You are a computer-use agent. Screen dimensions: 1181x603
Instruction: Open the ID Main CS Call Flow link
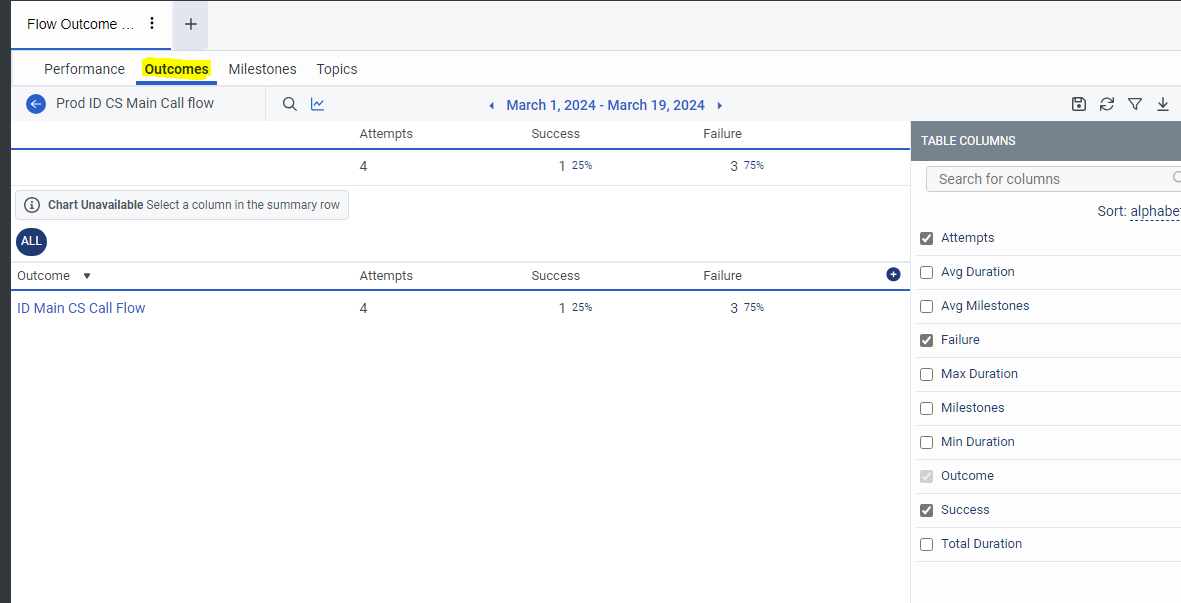tap(81, 308)
